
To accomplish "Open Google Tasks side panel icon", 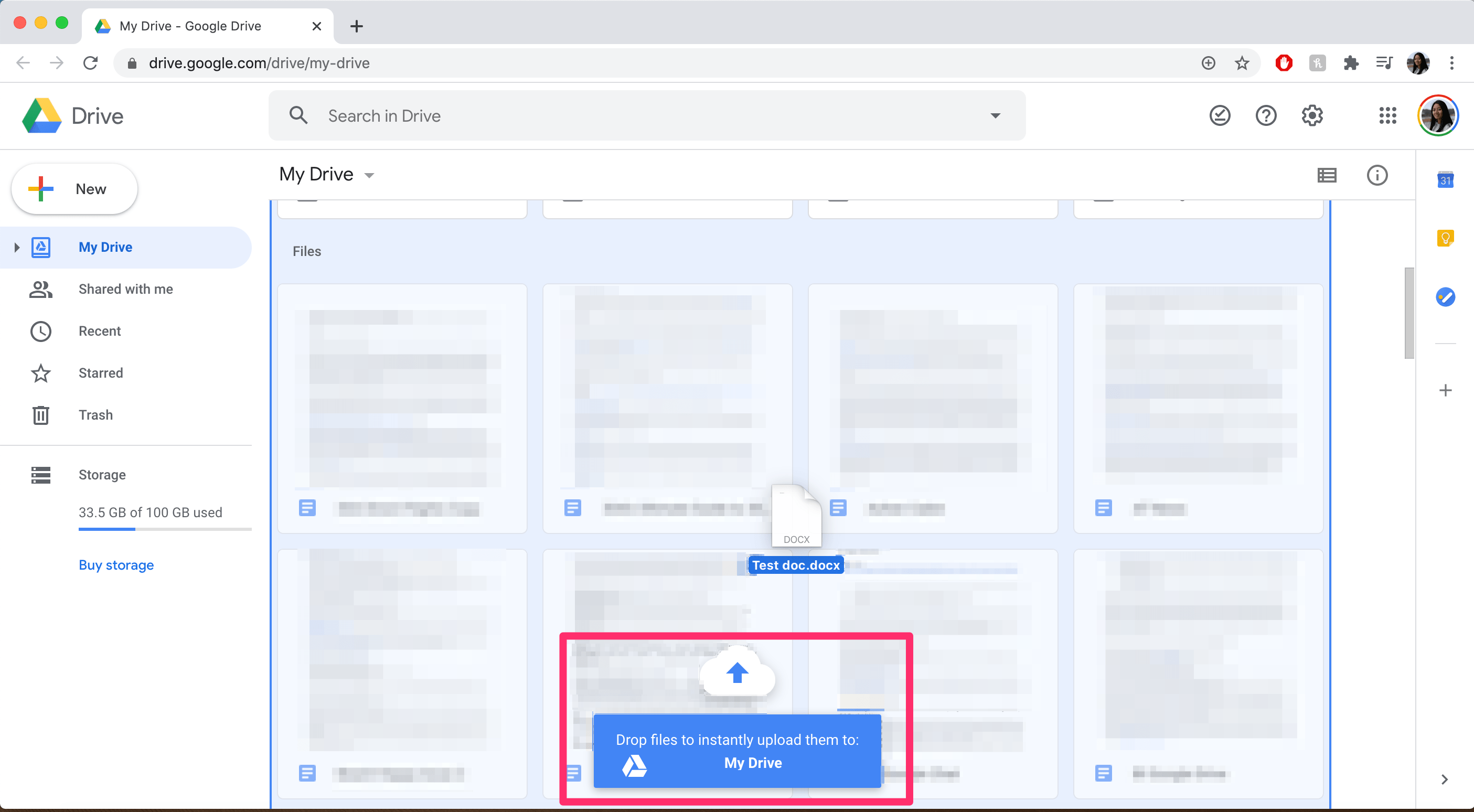I will tap(1445, 296).
